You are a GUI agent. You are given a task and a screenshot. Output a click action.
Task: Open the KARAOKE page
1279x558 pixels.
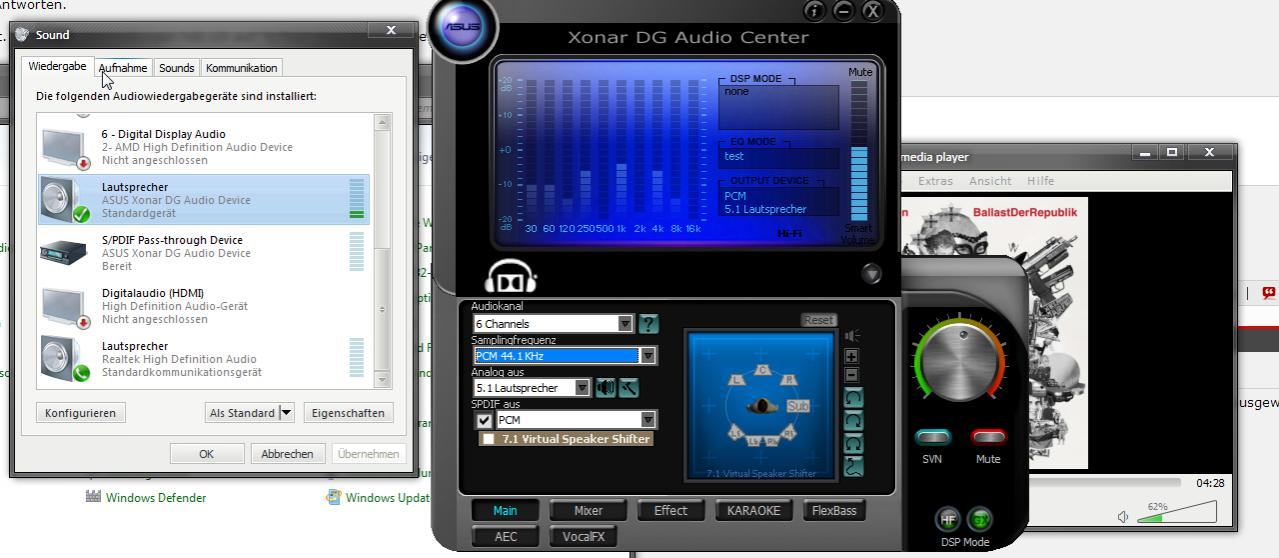click(753, 510)
